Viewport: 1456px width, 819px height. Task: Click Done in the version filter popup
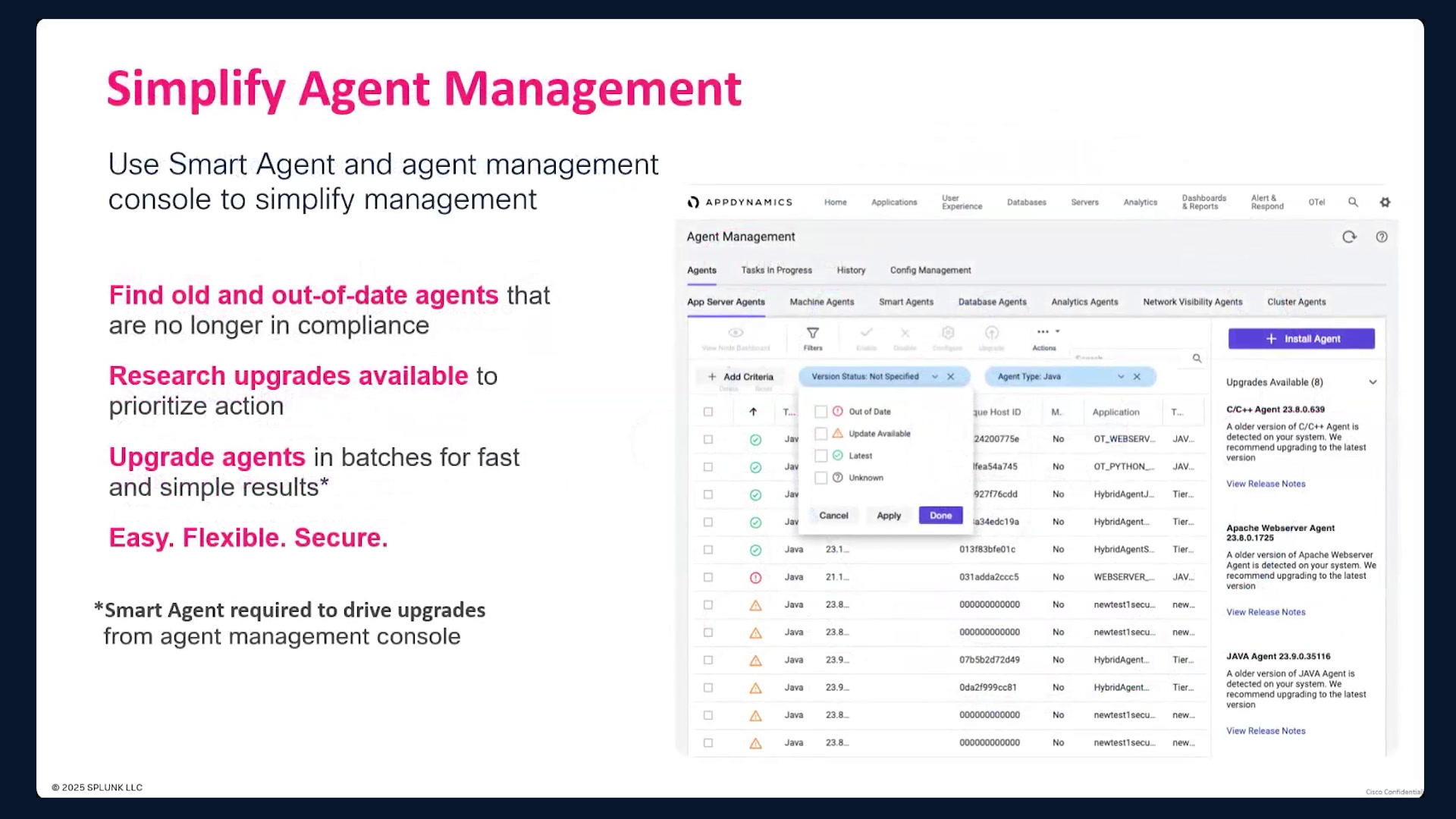[x=940, y=516]
